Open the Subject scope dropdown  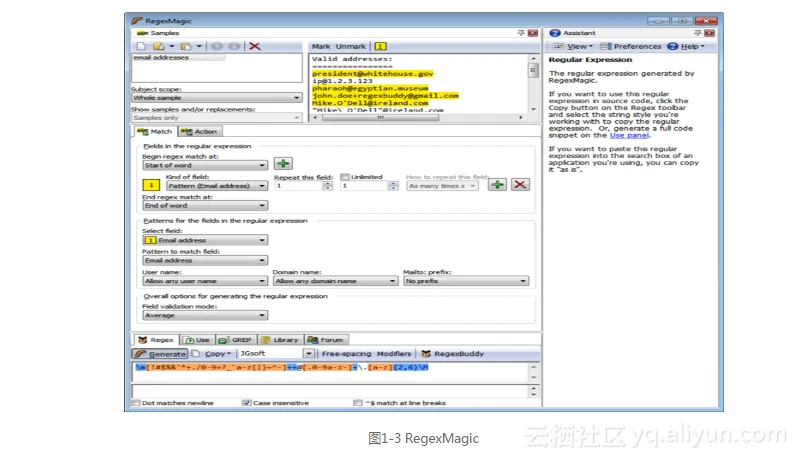(x=217, y=98)
